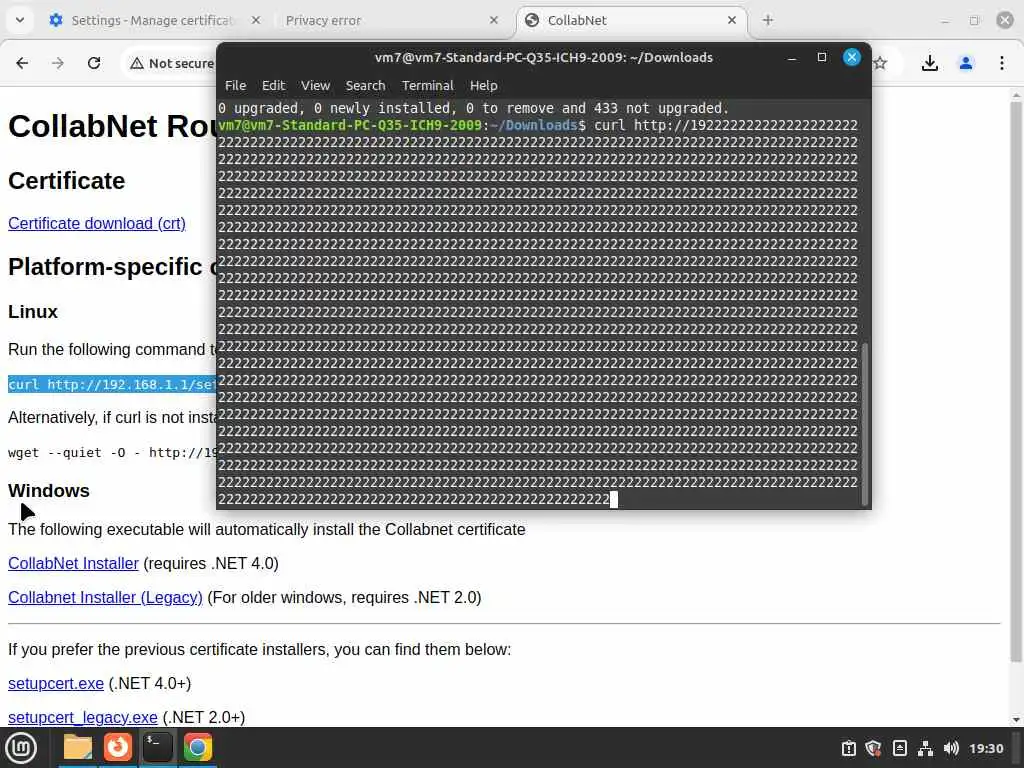Screen dimensions: 1024x768
Task: Close the Settings tab
Action: [x=256, y=20]
